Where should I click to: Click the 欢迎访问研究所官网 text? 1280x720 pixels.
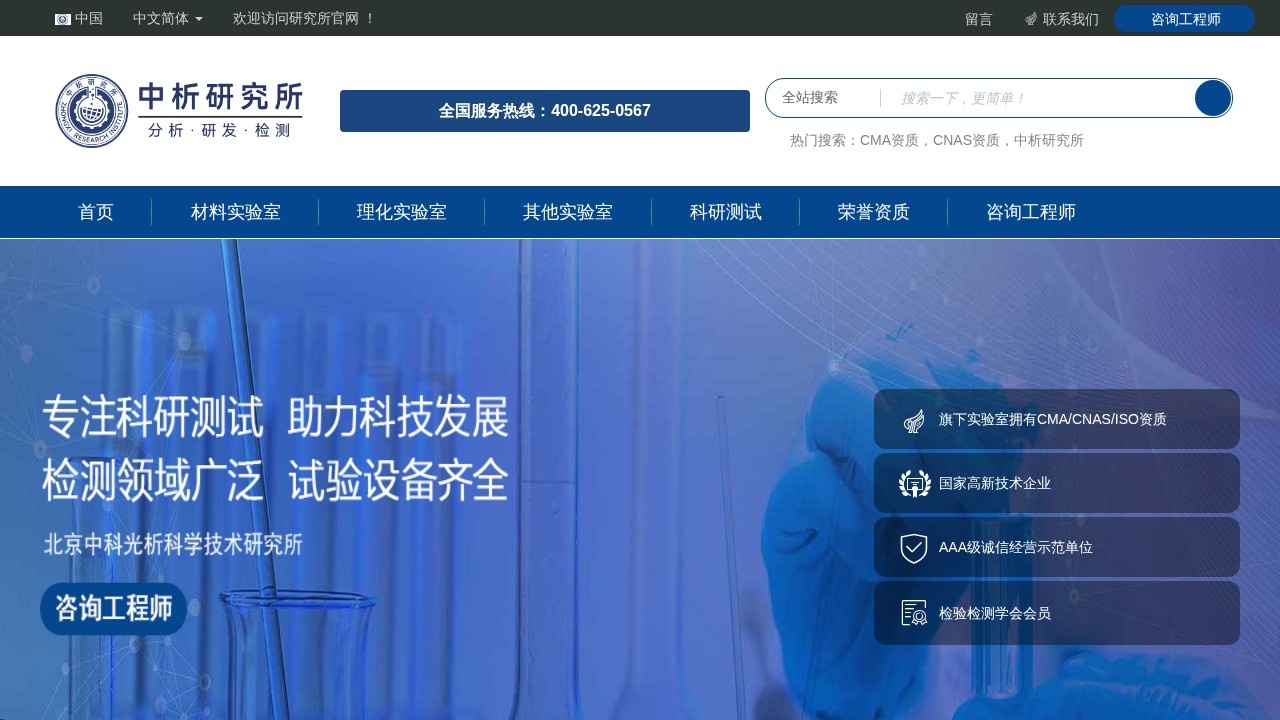coord(304,18)
